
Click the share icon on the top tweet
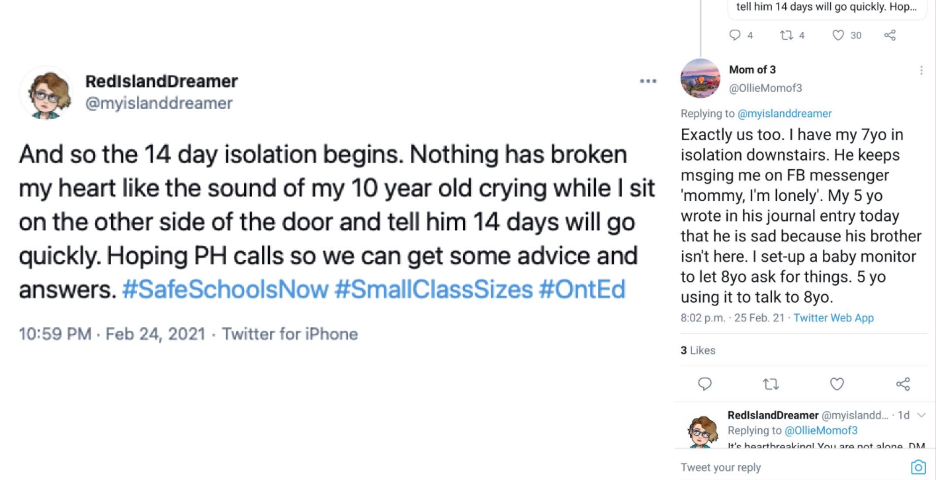coord(889,35)
